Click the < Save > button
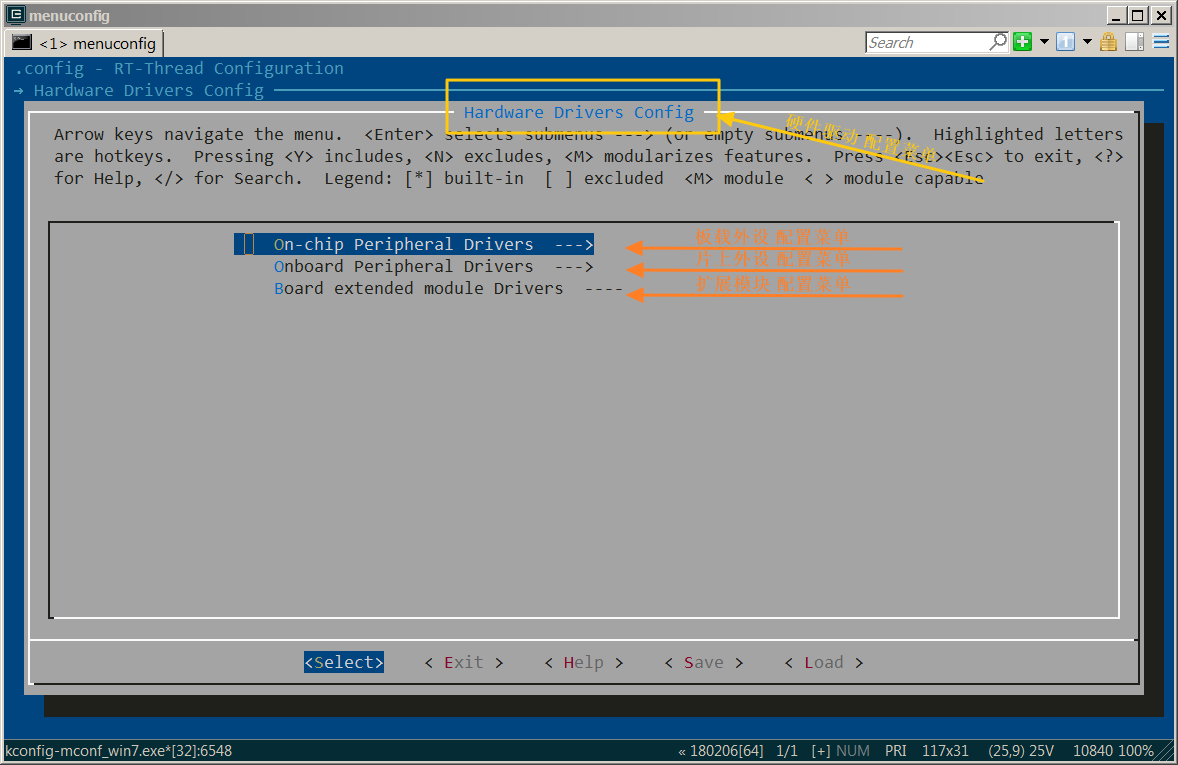The width and height of the screenshot is (1178, 765). (x=703, y=662)
